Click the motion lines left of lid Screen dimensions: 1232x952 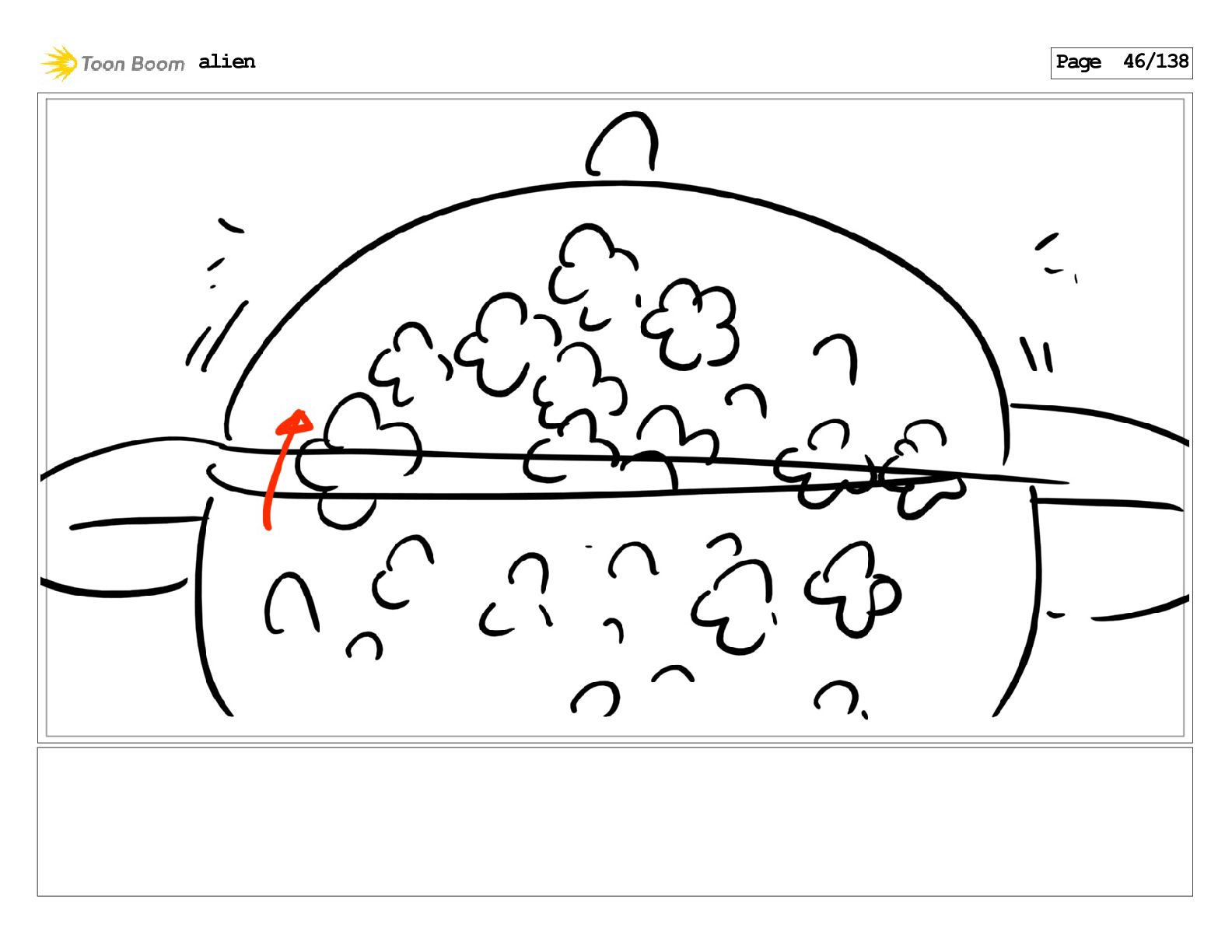(217, 294)
